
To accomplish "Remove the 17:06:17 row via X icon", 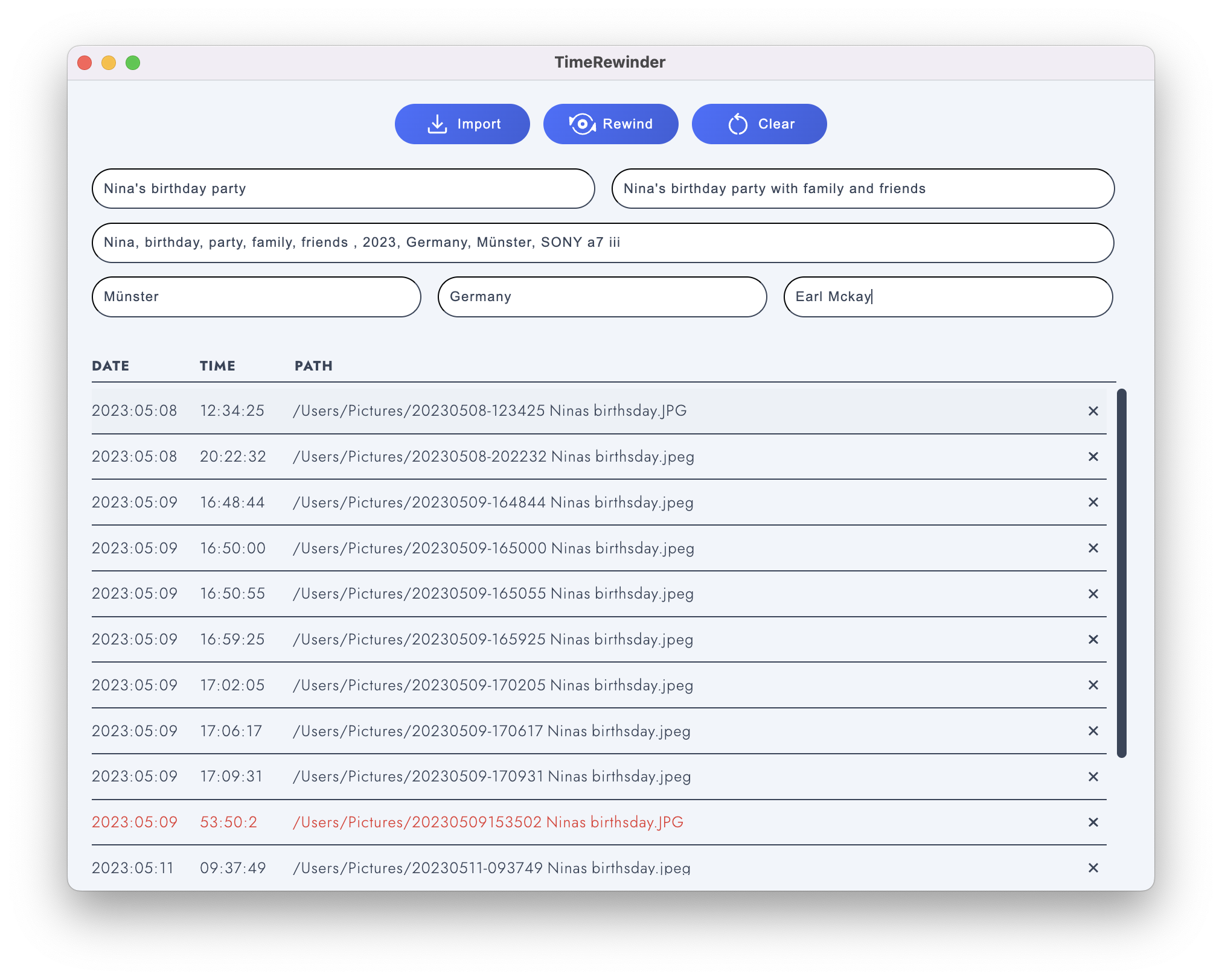I will [1093, 731].
